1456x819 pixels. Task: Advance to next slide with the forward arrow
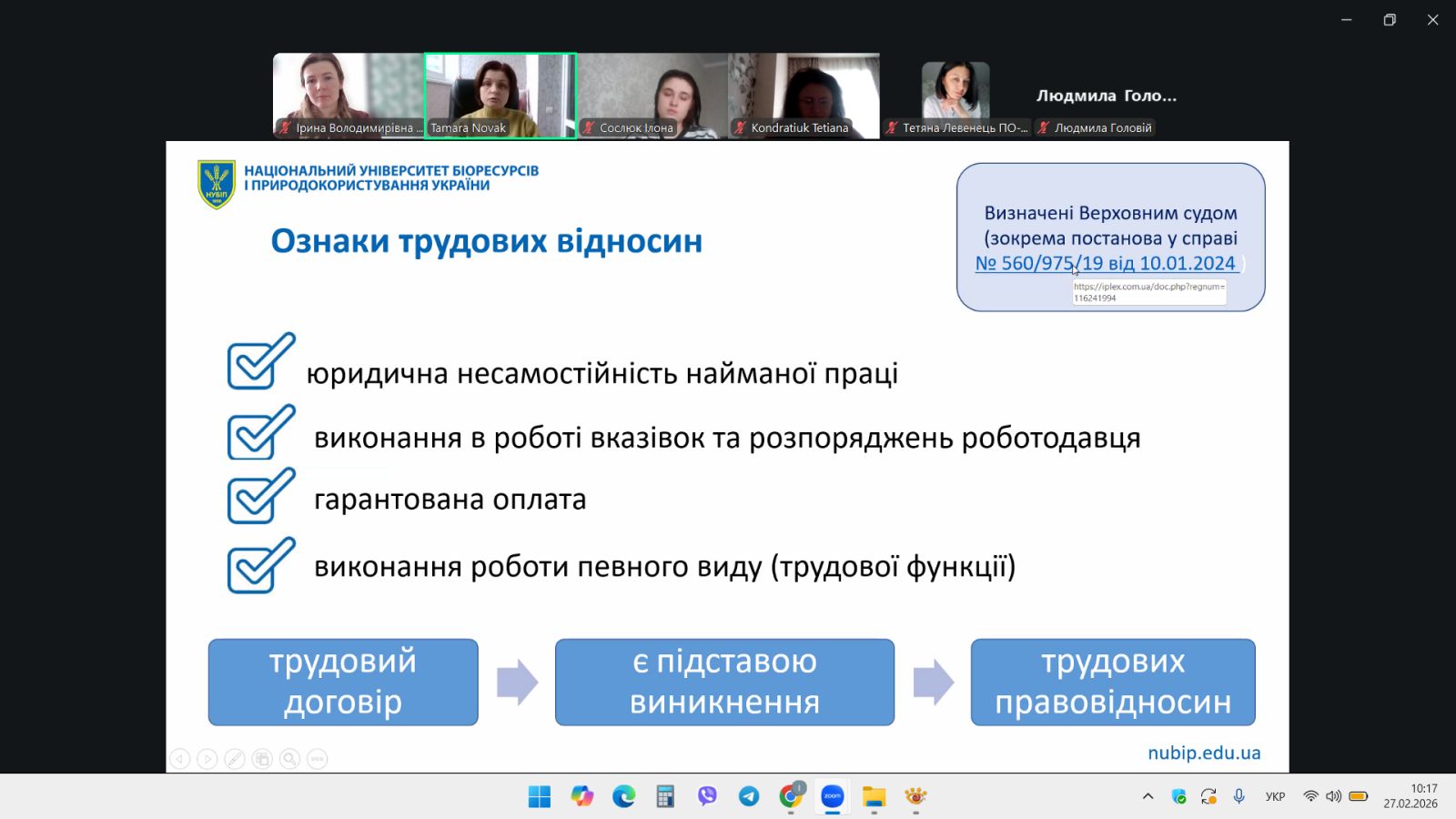point(207,758)
